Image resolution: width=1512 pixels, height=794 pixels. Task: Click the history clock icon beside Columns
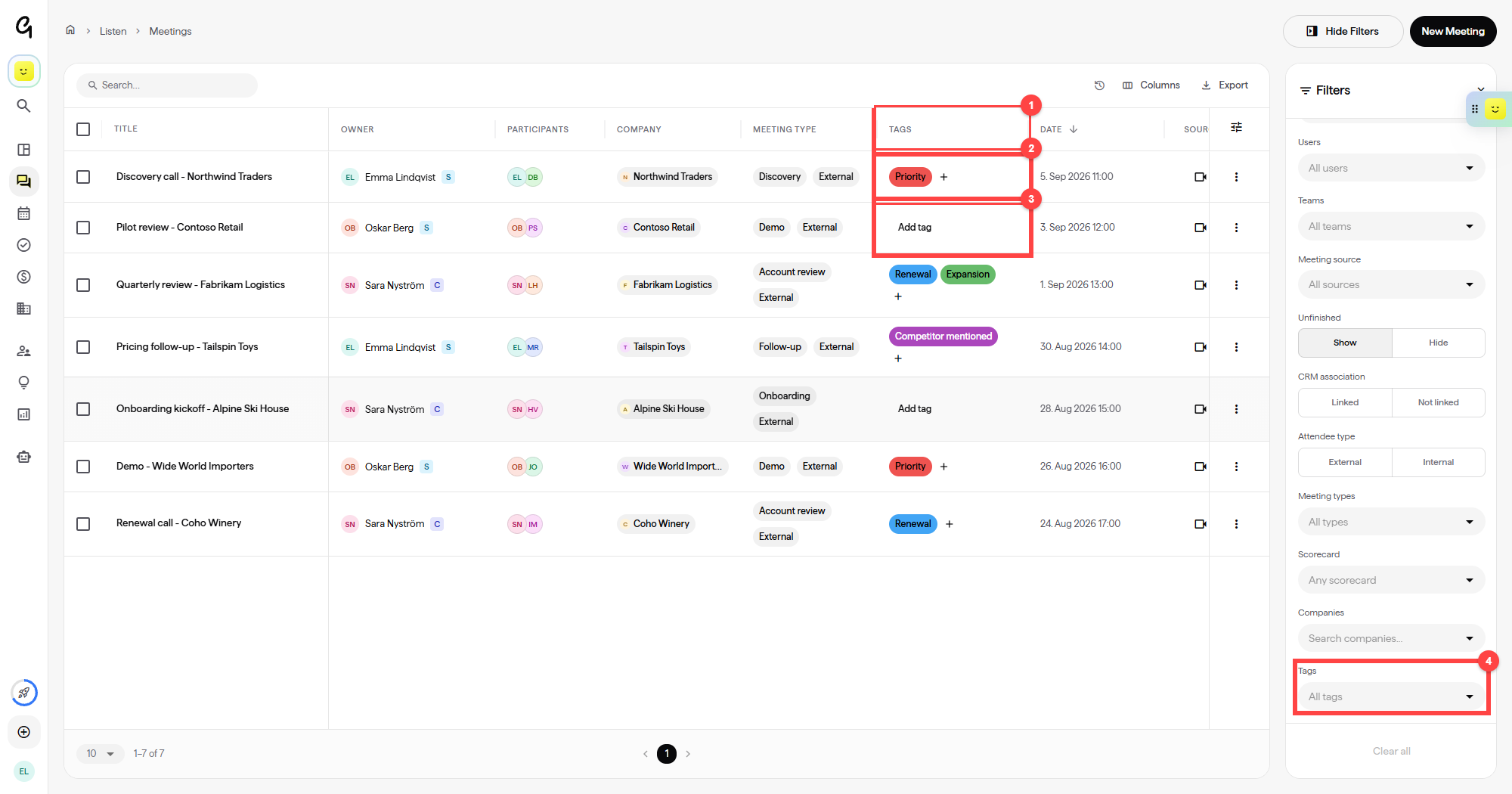coord(1099,85)
